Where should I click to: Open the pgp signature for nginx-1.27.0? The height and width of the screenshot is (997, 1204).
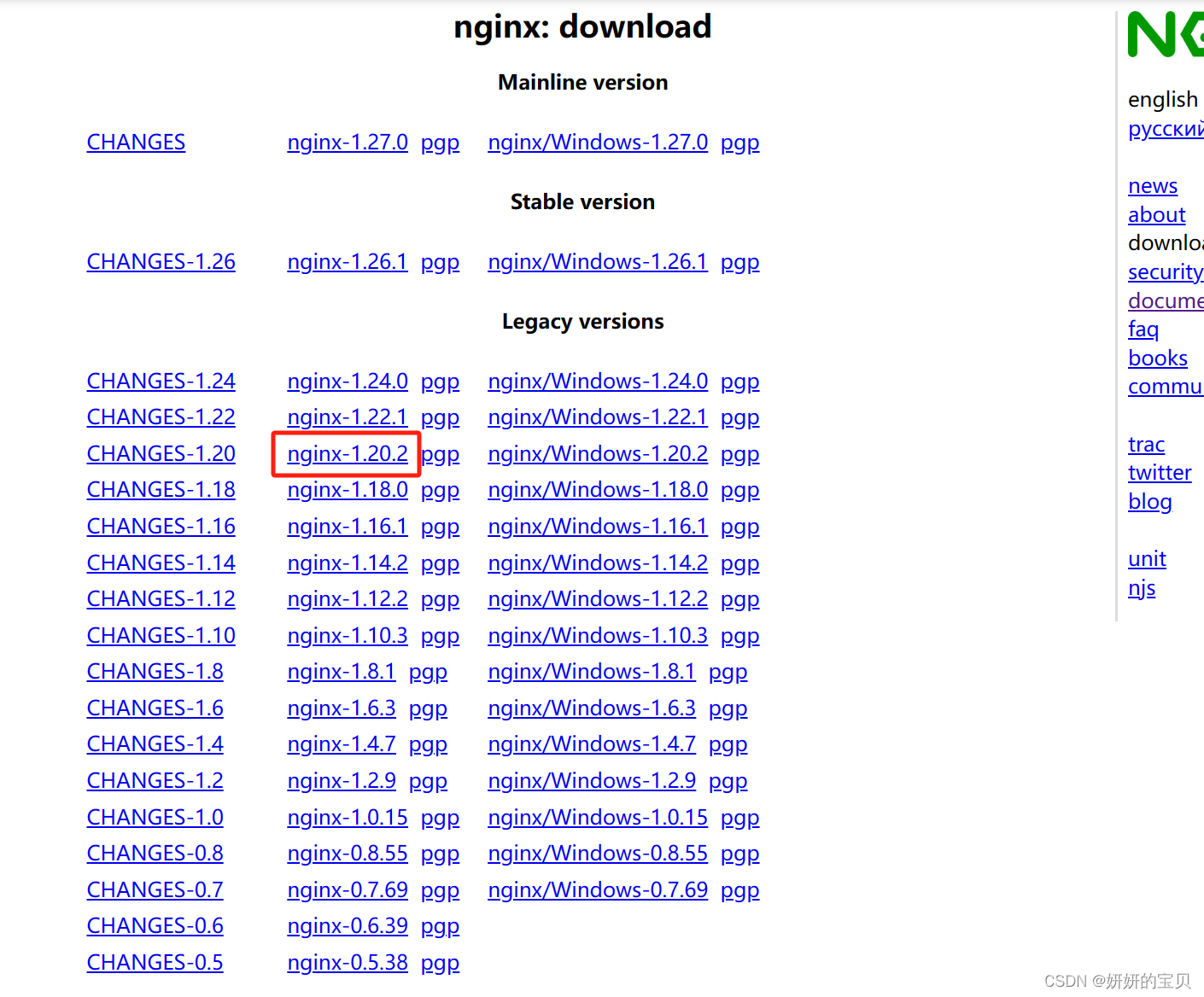[x=440, y=143]
